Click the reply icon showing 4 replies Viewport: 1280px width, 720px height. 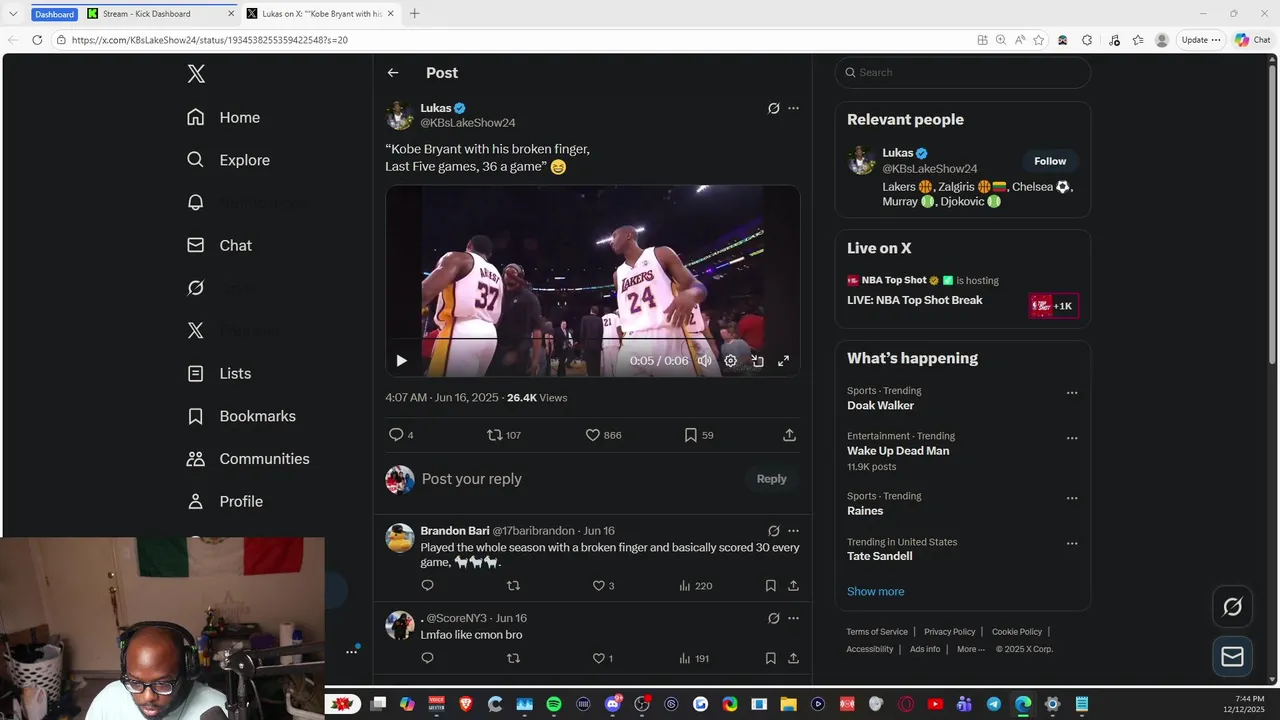click(x=400, y=435)
